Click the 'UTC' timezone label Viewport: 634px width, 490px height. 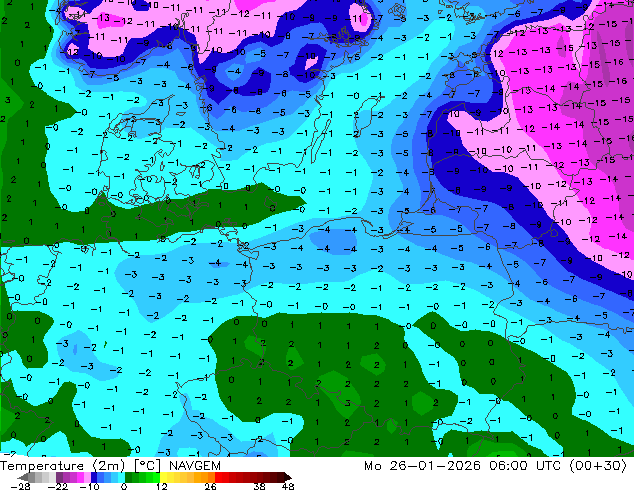point(548,466)
